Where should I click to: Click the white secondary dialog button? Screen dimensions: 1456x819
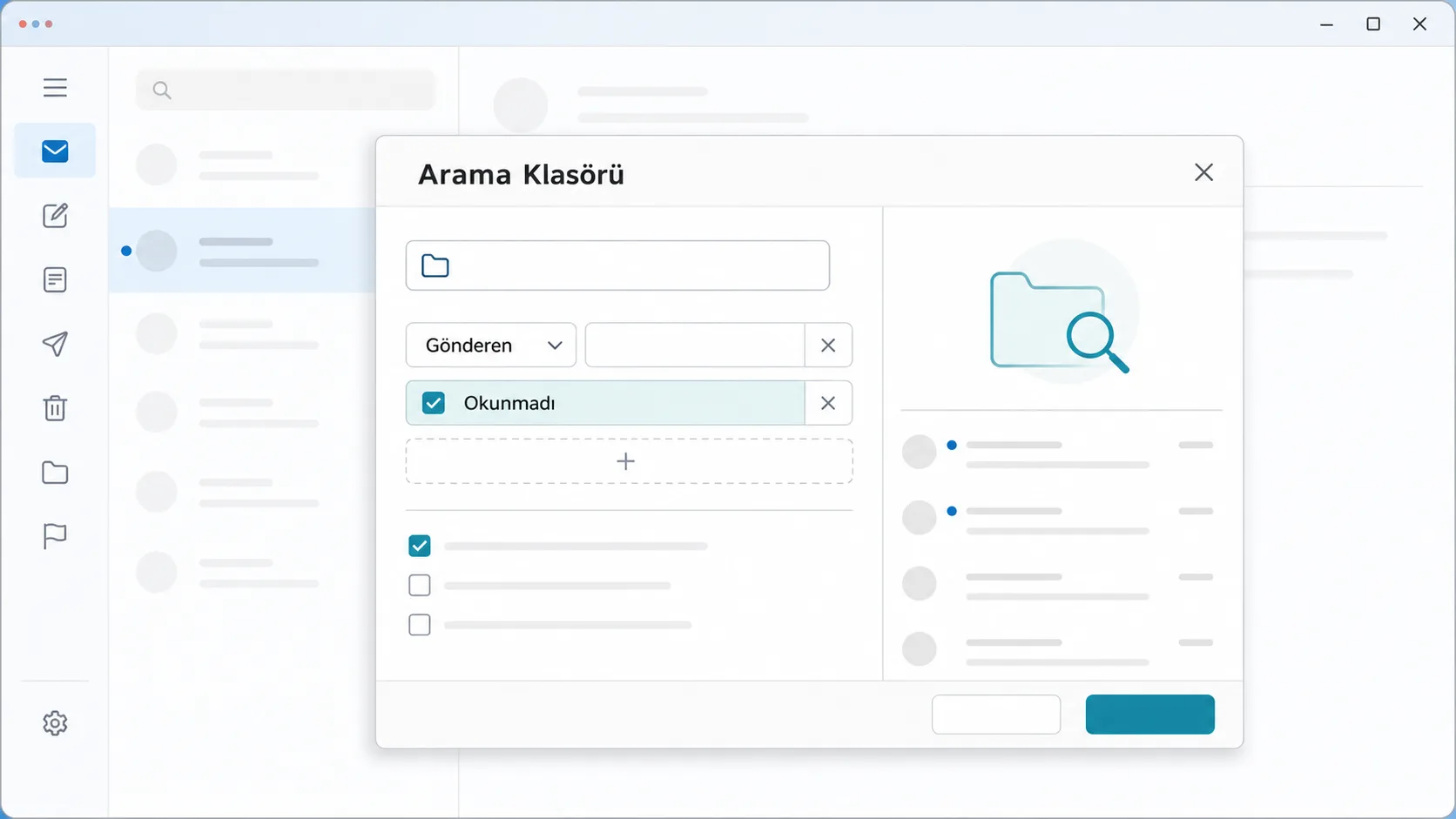[x=996, y=715]
